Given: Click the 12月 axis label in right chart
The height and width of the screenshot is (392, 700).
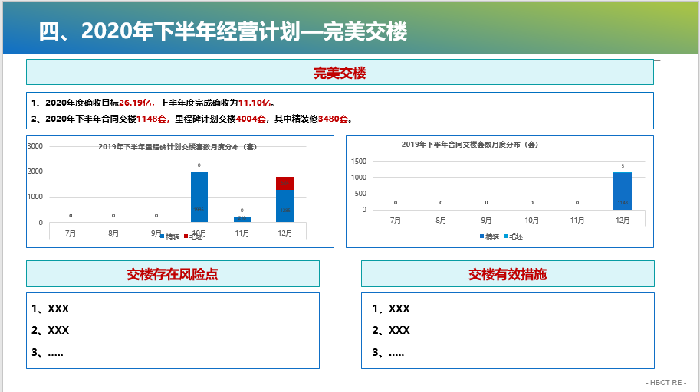Looking at the screenshot, I should pyautogui.click(x=622, y=220).
